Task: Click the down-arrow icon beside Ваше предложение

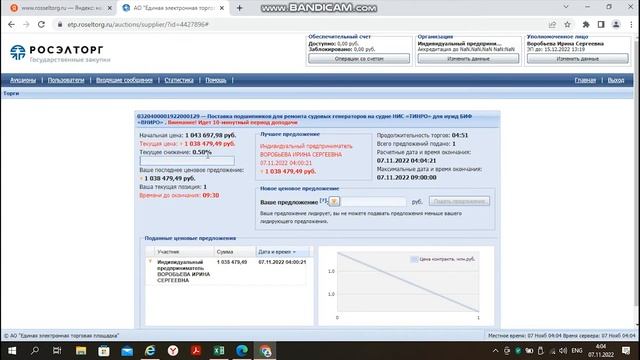Action: [x=334, y=201]
